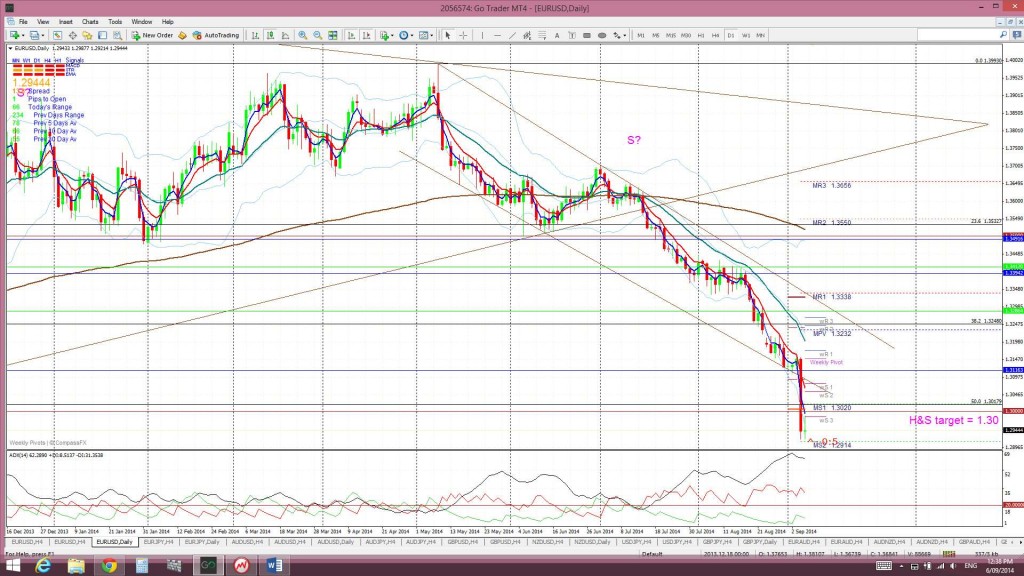Screen dimensions: 1024x576
Task: Switch chart to Candlestick display
Action: pos(268,37)
